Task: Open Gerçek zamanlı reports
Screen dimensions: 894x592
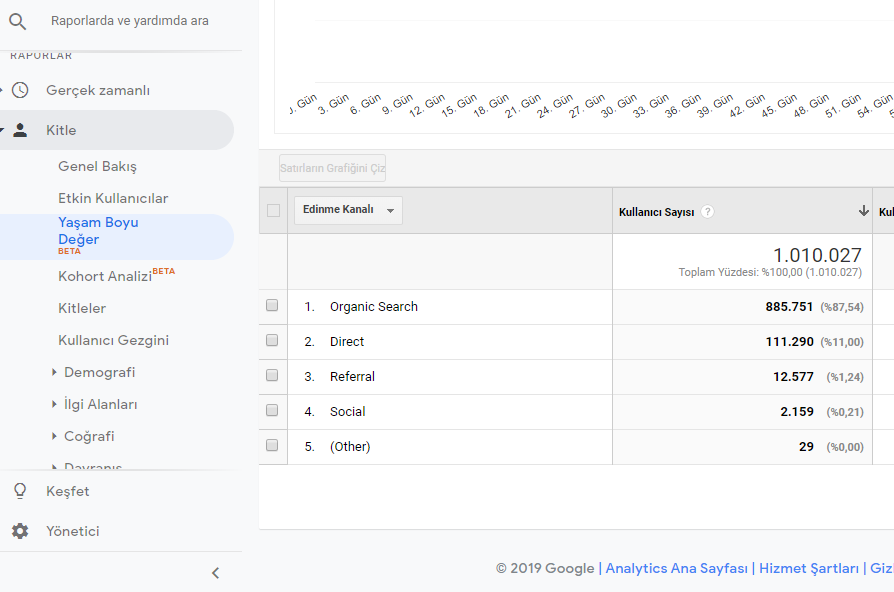Action: pos(98,91)
